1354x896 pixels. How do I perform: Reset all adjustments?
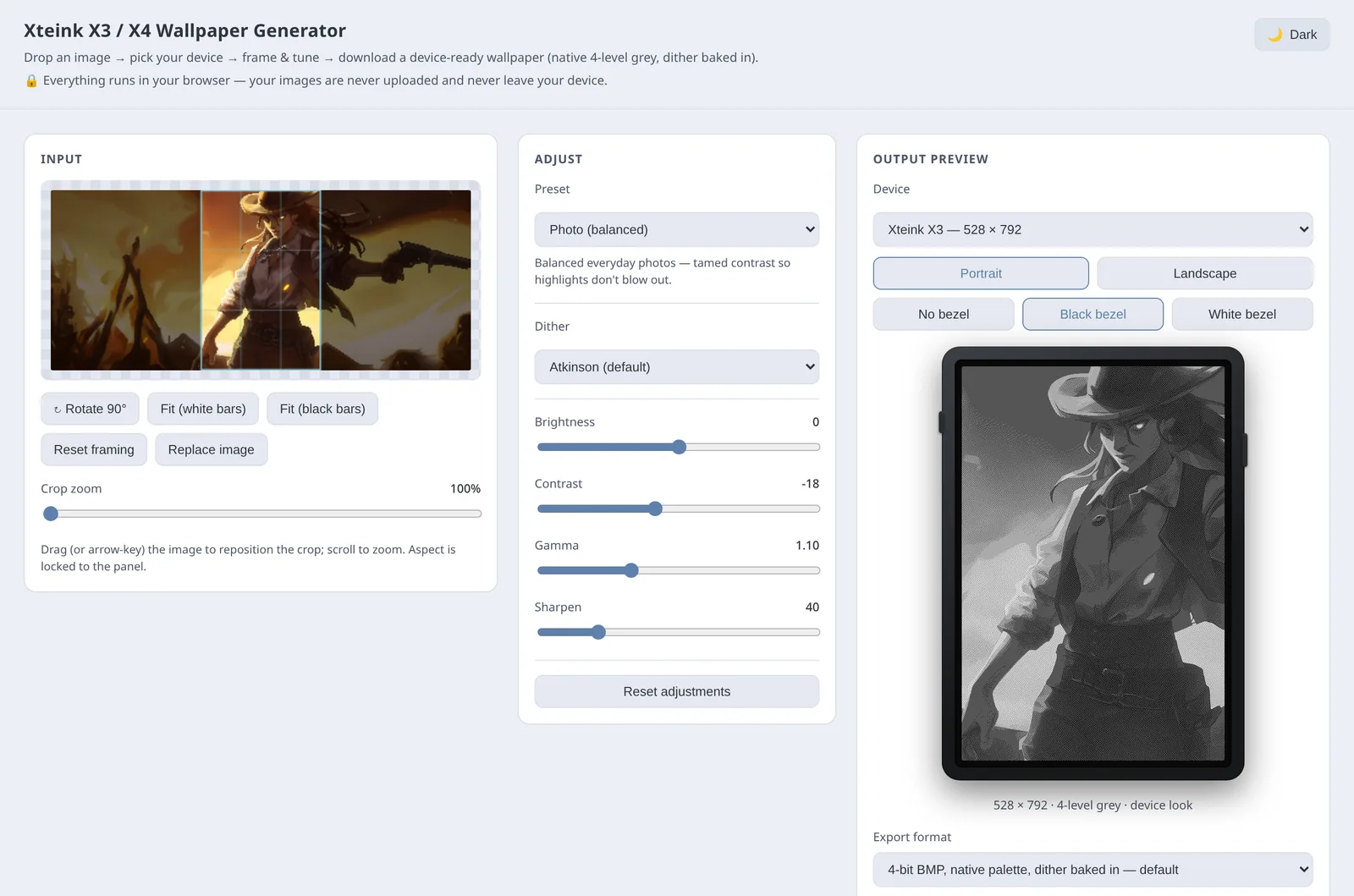[677, 691]
